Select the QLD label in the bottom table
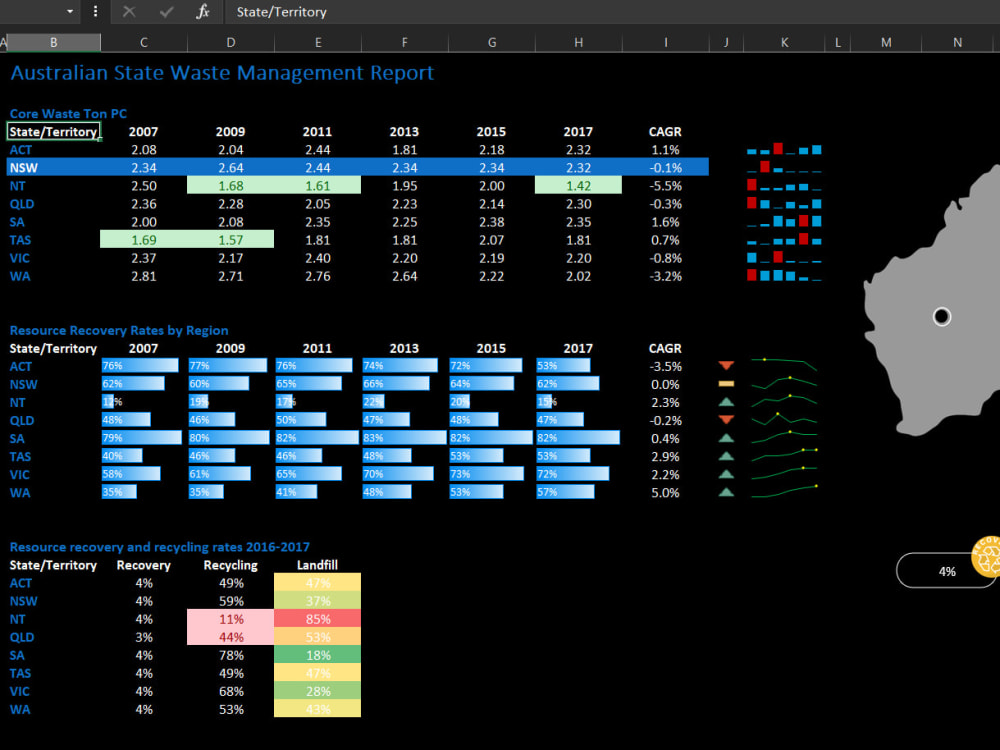The height and width of the screenshot is (750, 1000). pos(22,637)
